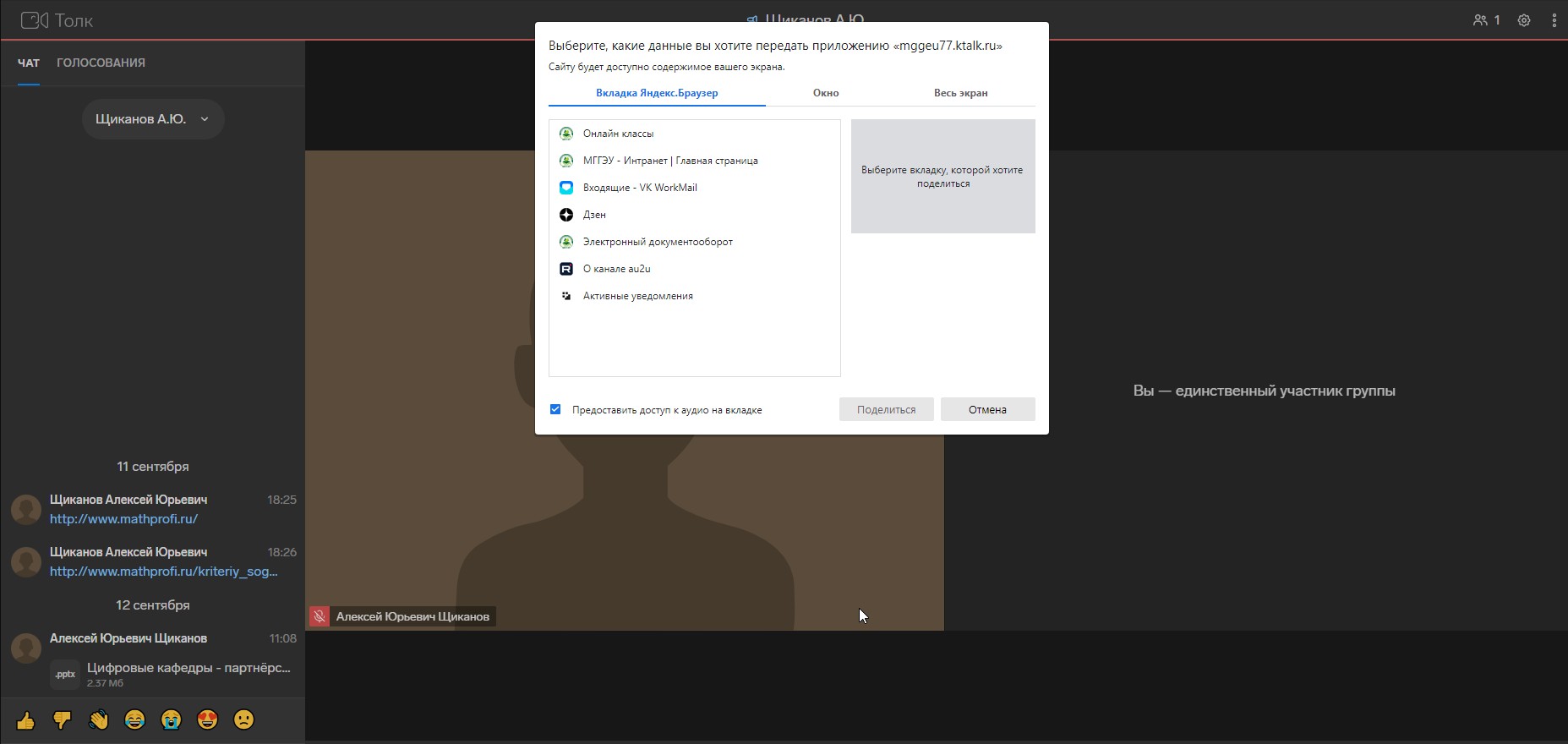The image size is (1568, 744).
Task: Open the Голосования tab
Action: [x=101, y=63]
